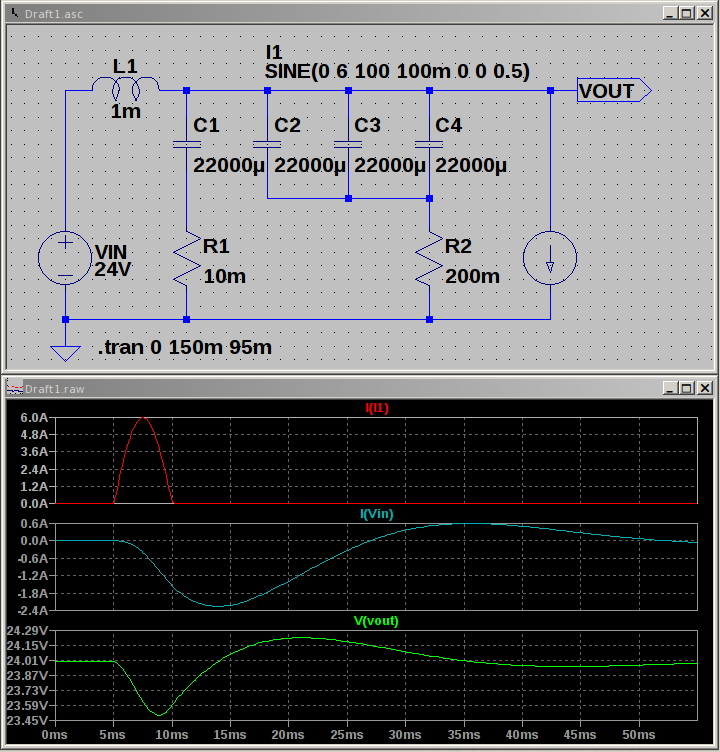Click the -2.4A axis label on I(Vin) plot
The height and width of the screenshot is (752, 720).
coord(33,611)
